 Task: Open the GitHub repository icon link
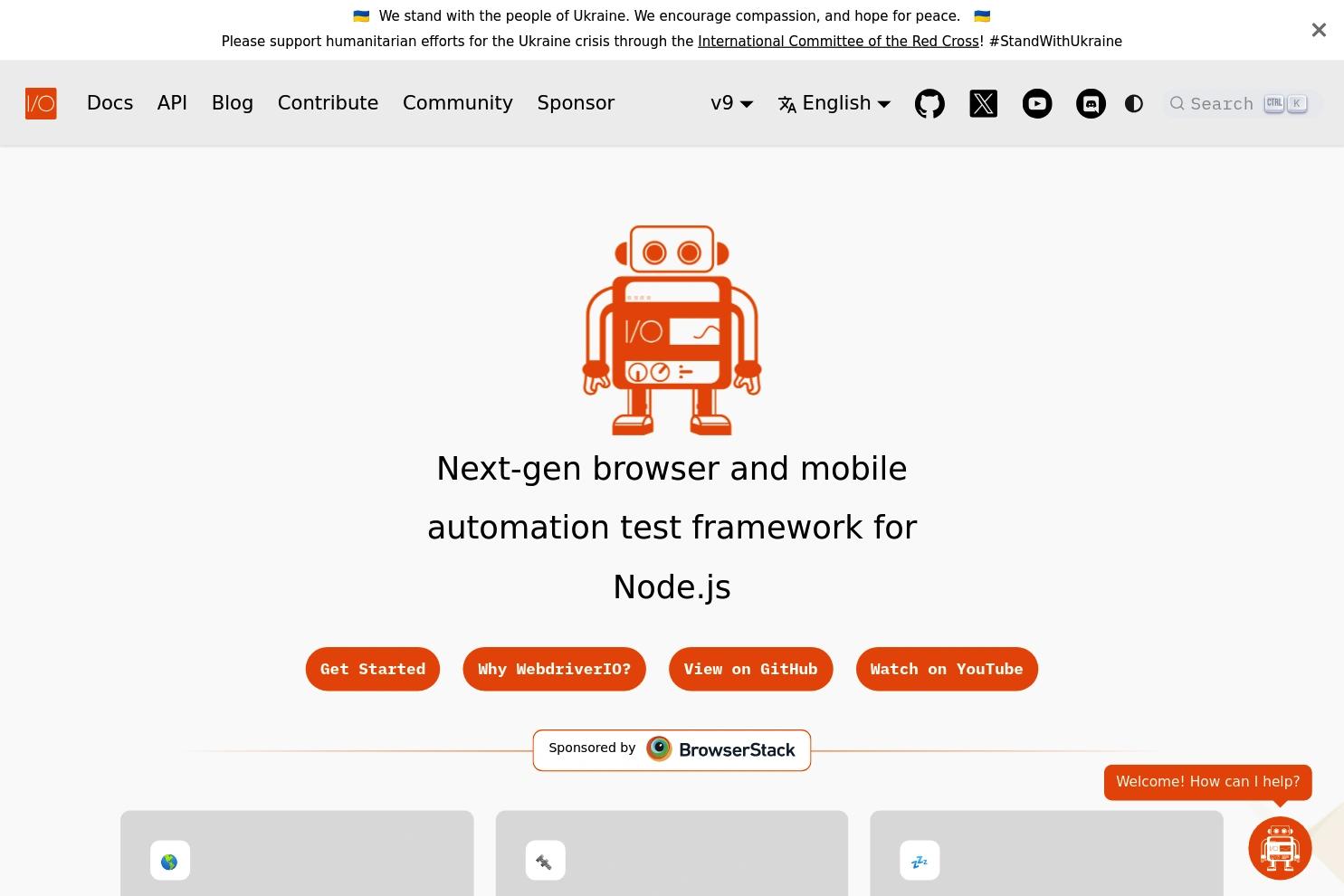pos(929,103)
